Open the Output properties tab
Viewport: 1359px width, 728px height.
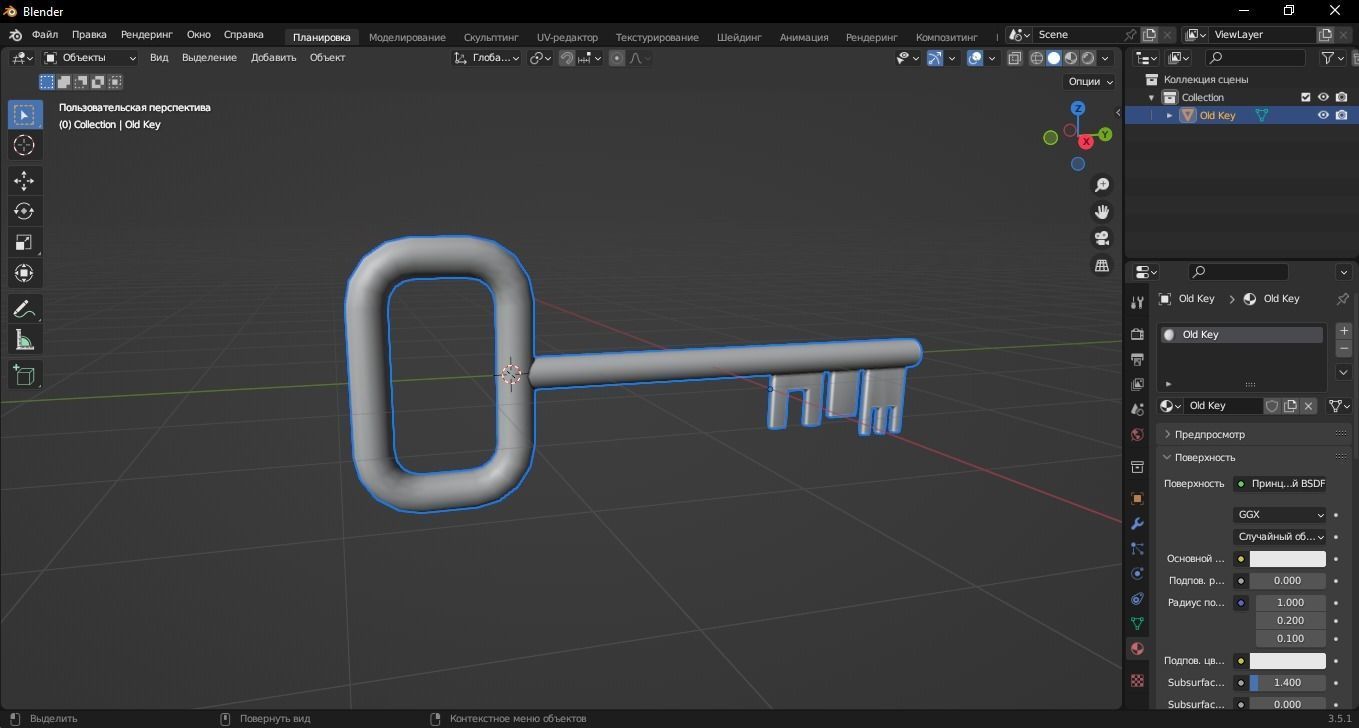(1137, 359)
